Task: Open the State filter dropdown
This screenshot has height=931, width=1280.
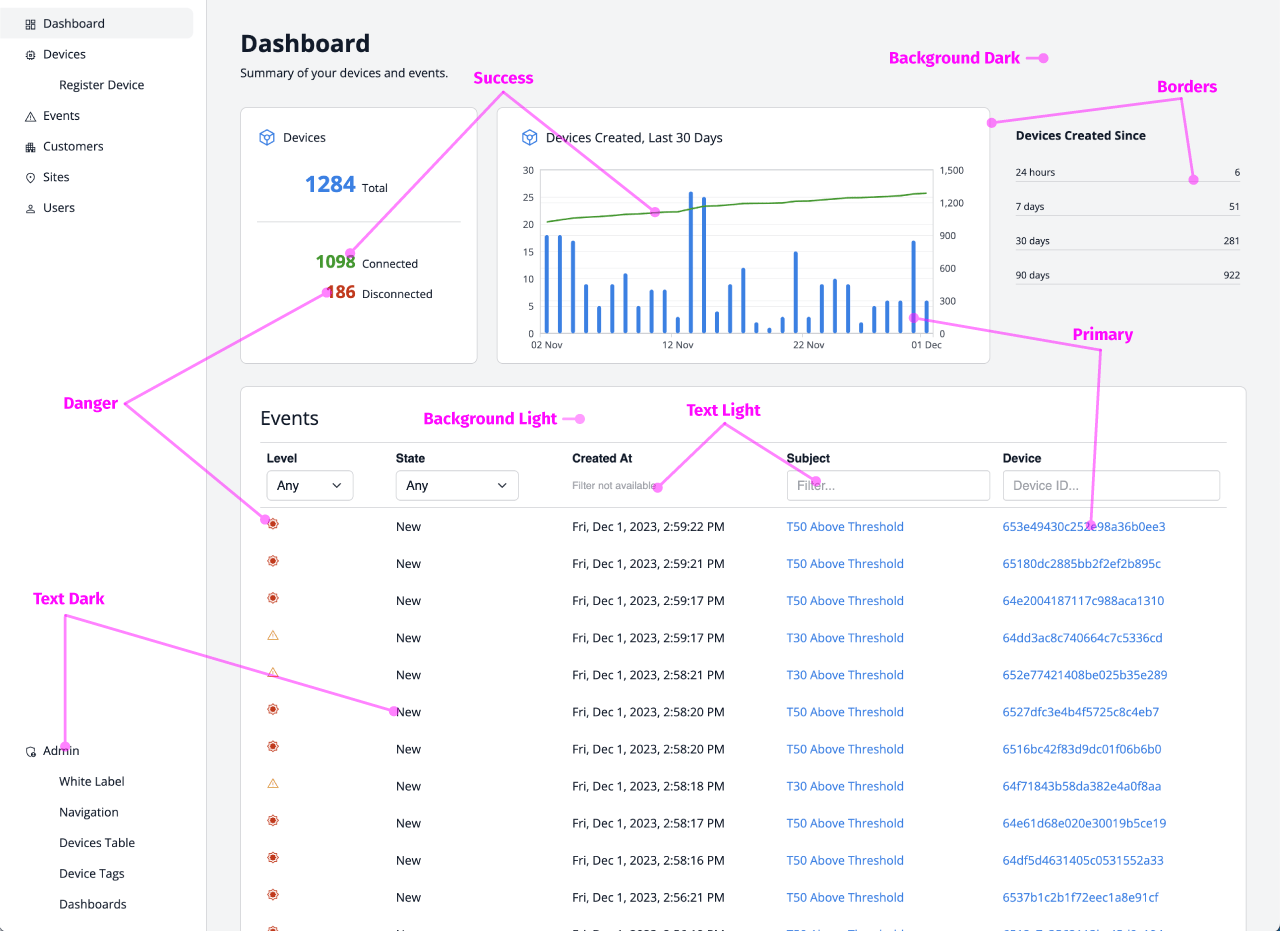Action: 457,485
